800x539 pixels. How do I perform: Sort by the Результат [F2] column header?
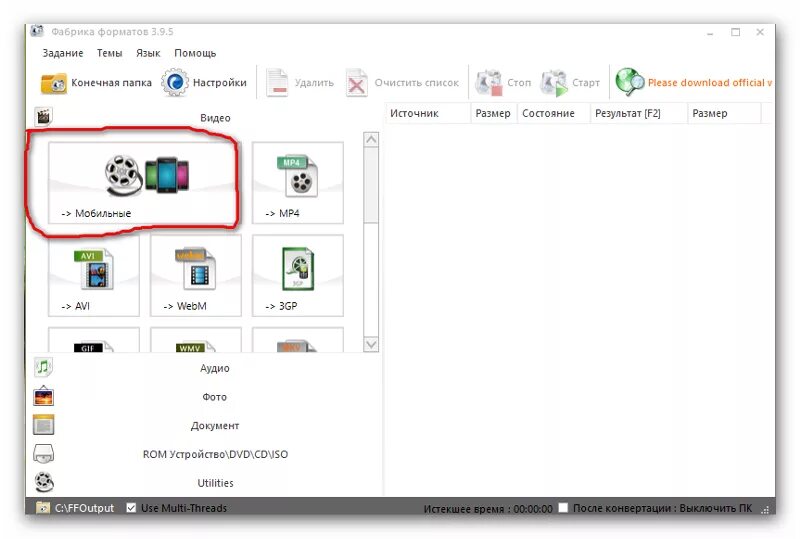(x=639, y=113)
